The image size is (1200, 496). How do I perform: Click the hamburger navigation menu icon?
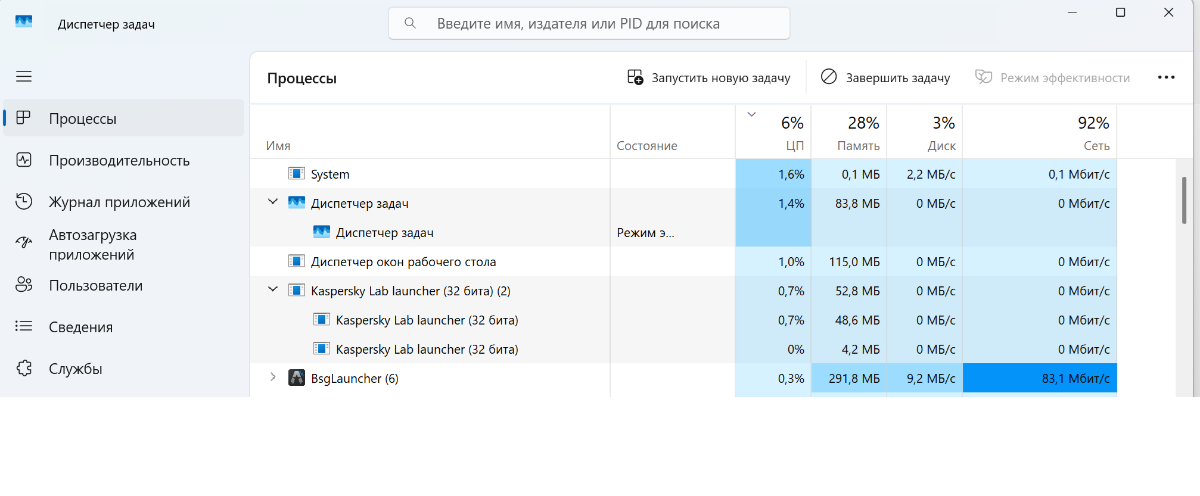pos(24,76)
